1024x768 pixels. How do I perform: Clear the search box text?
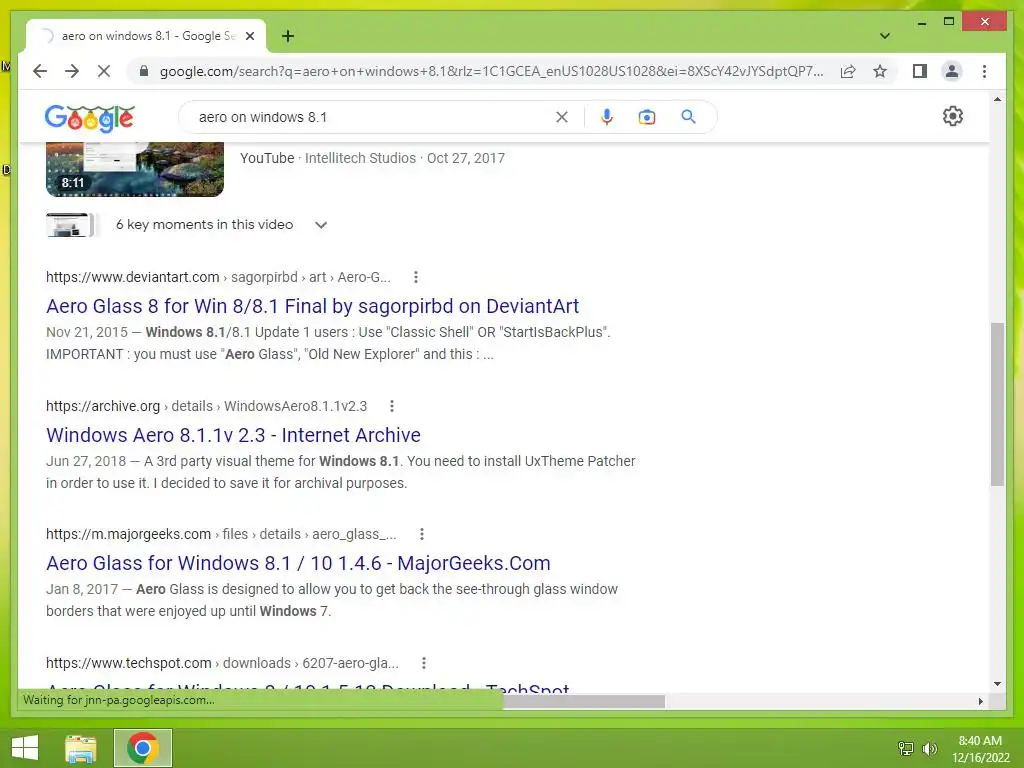(x=562, y=117)
